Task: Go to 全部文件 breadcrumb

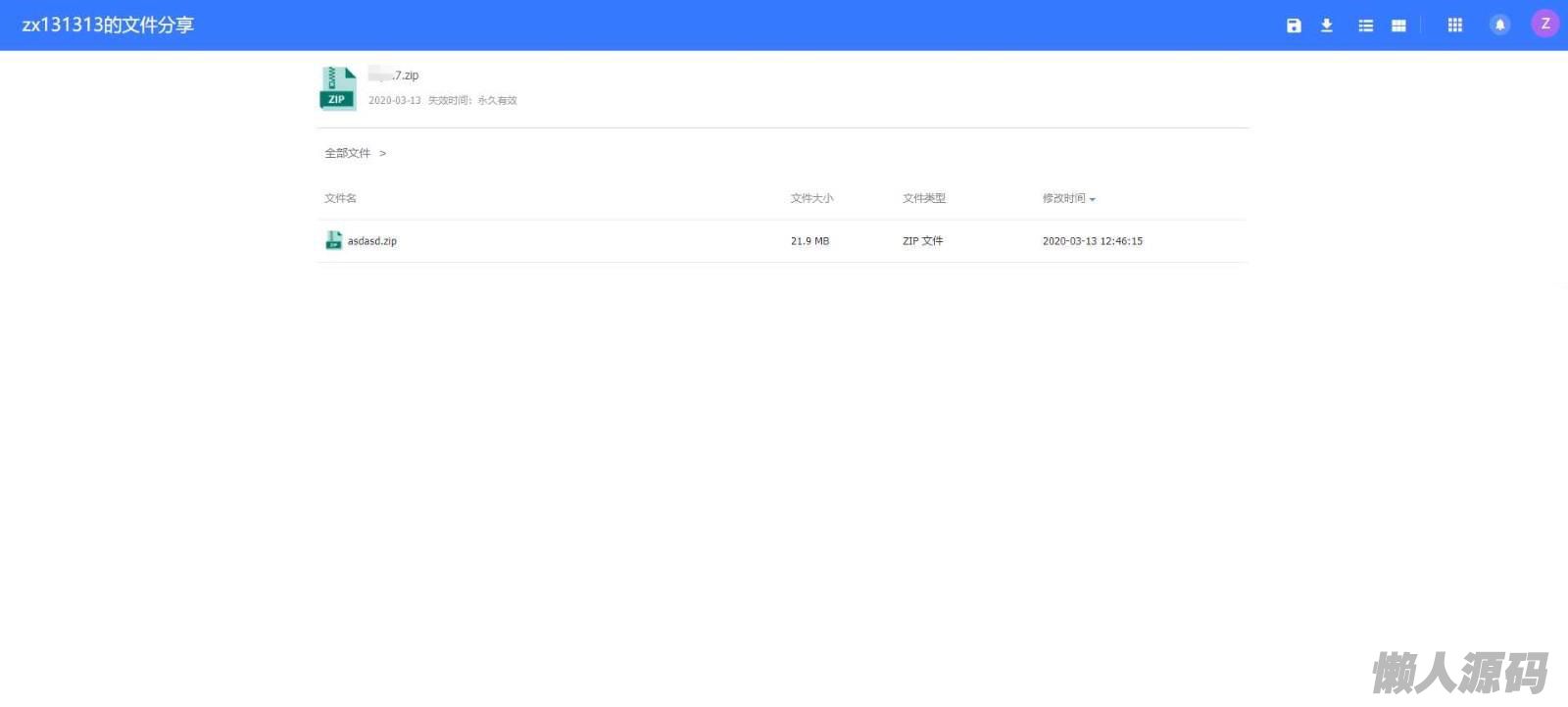Action: [x=347, y=153]
